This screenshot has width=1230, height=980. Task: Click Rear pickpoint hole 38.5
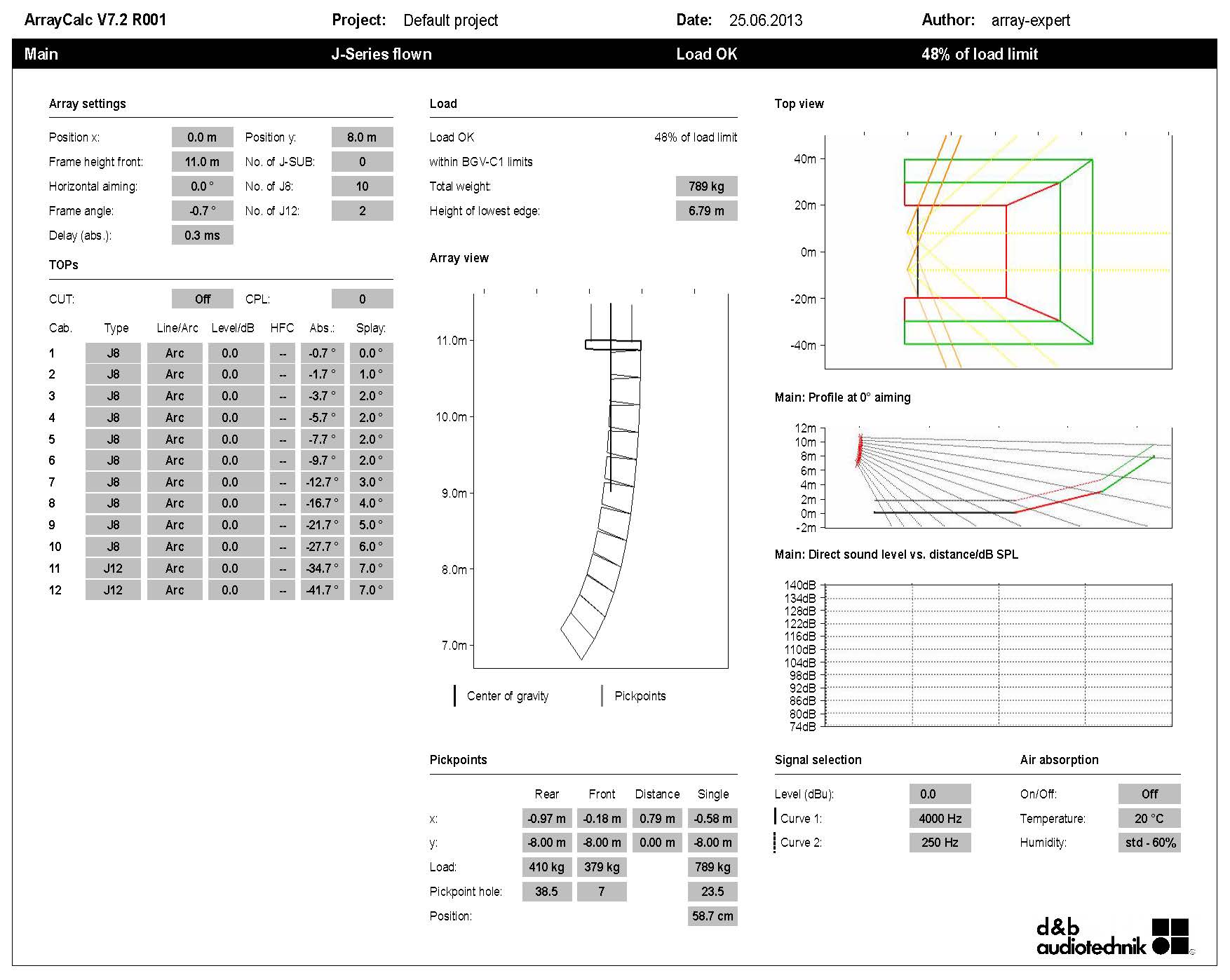click(547, 892)
